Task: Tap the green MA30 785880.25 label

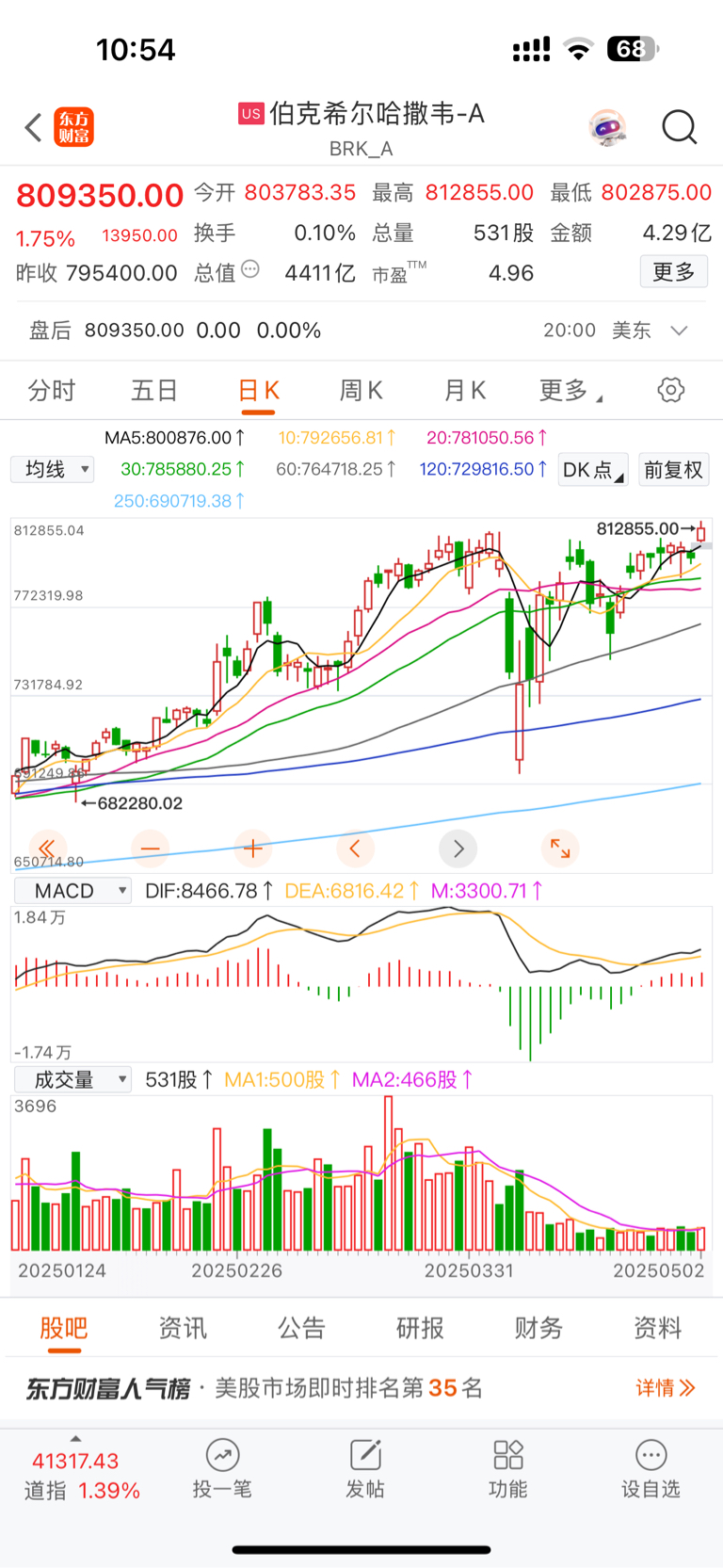Action: 183,469
